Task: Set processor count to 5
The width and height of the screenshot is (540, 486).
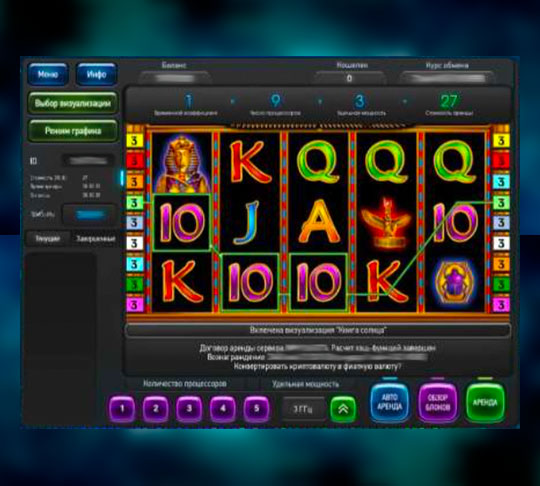Action: click(256, 409)
